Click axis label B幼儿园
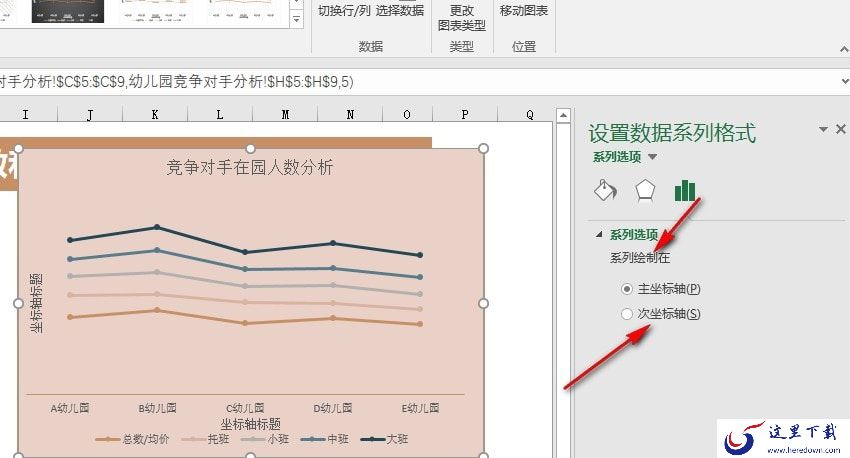Image resolution: width=850 pixels, height=458 pixels. coord(158,408)
